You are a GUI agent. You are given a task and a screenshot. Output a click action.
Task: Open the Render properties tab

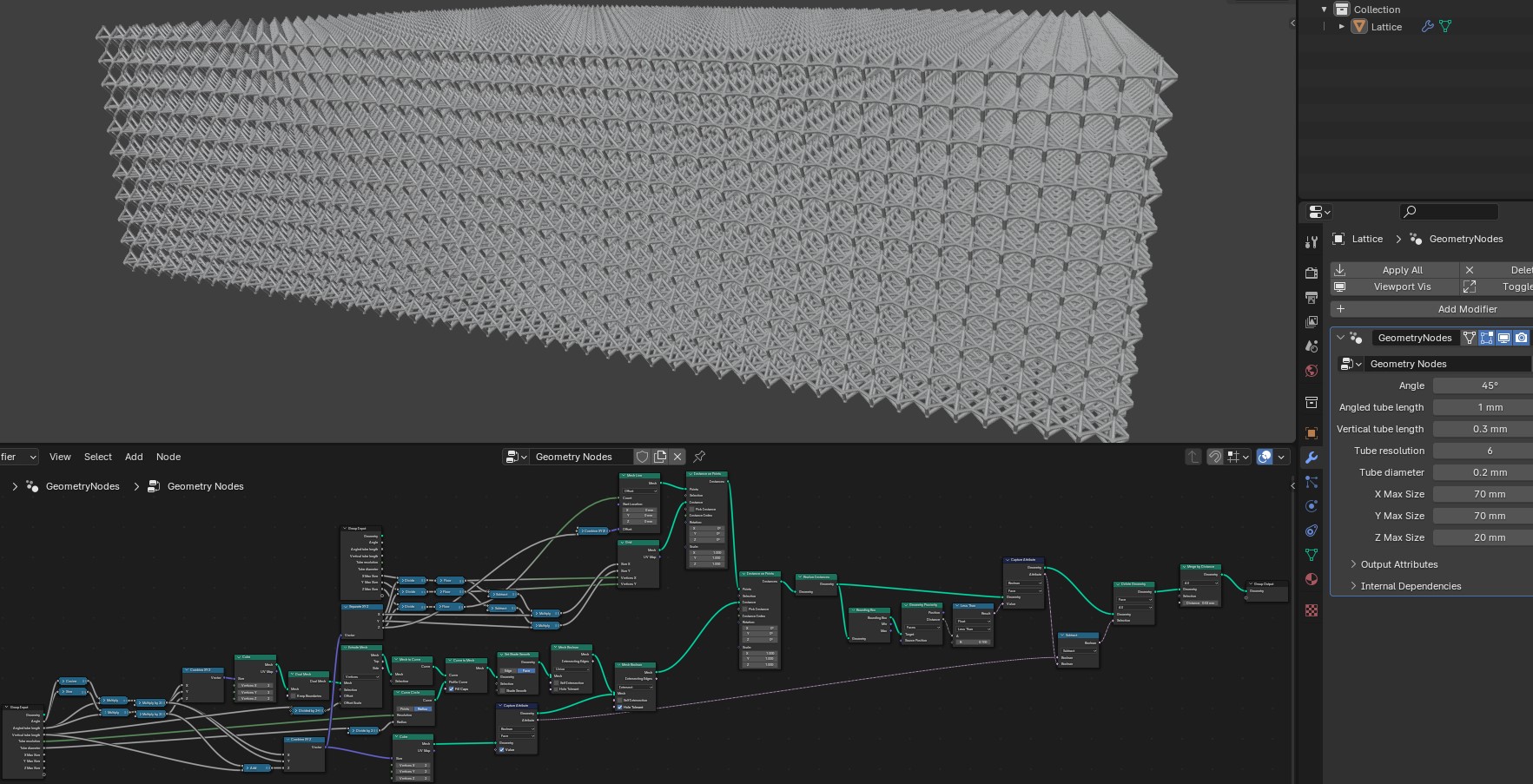(x=1312, y=273)
